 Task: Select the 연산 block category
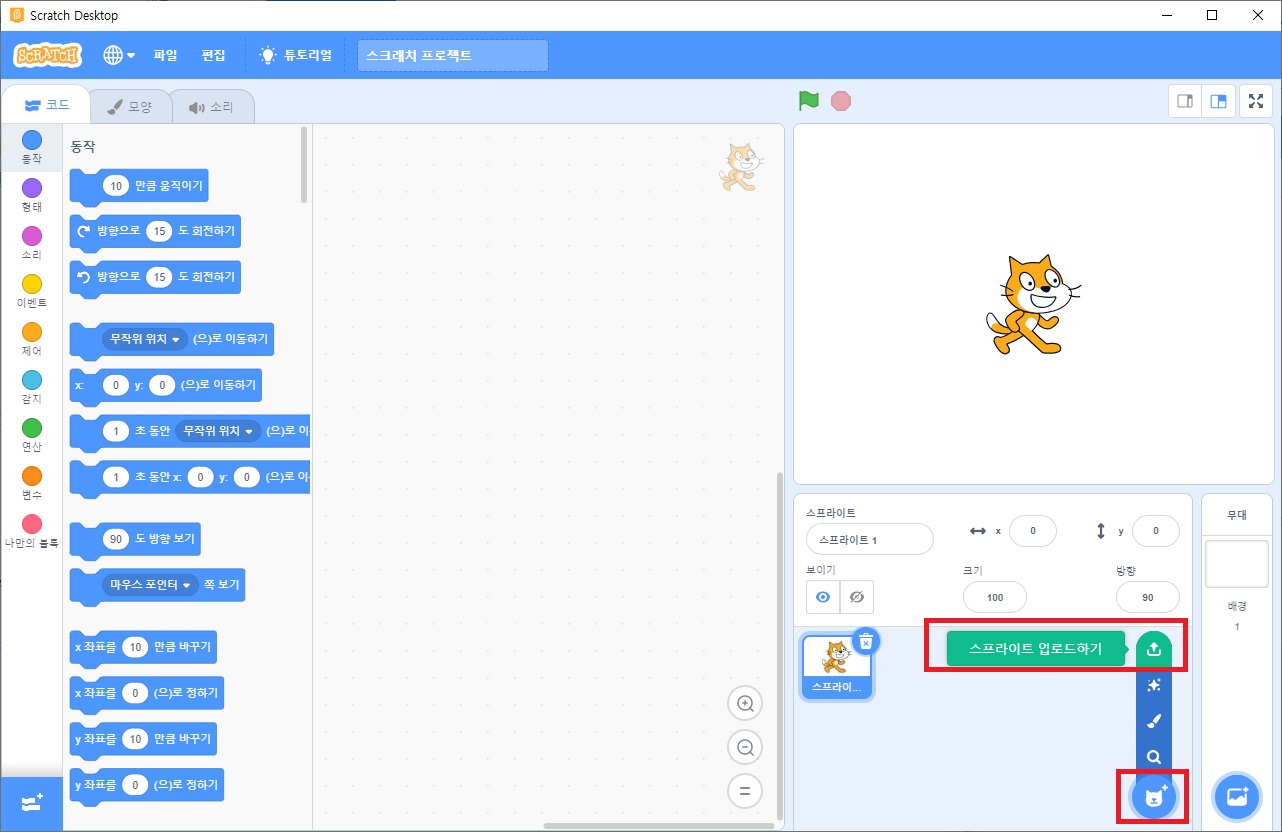point(32,435)
